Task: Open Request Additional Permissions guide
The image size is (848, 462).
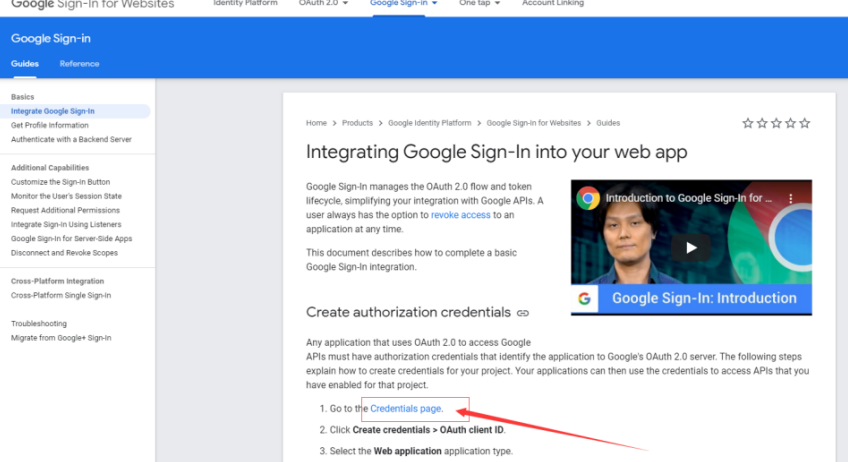Action: click(x=65, y=210)
